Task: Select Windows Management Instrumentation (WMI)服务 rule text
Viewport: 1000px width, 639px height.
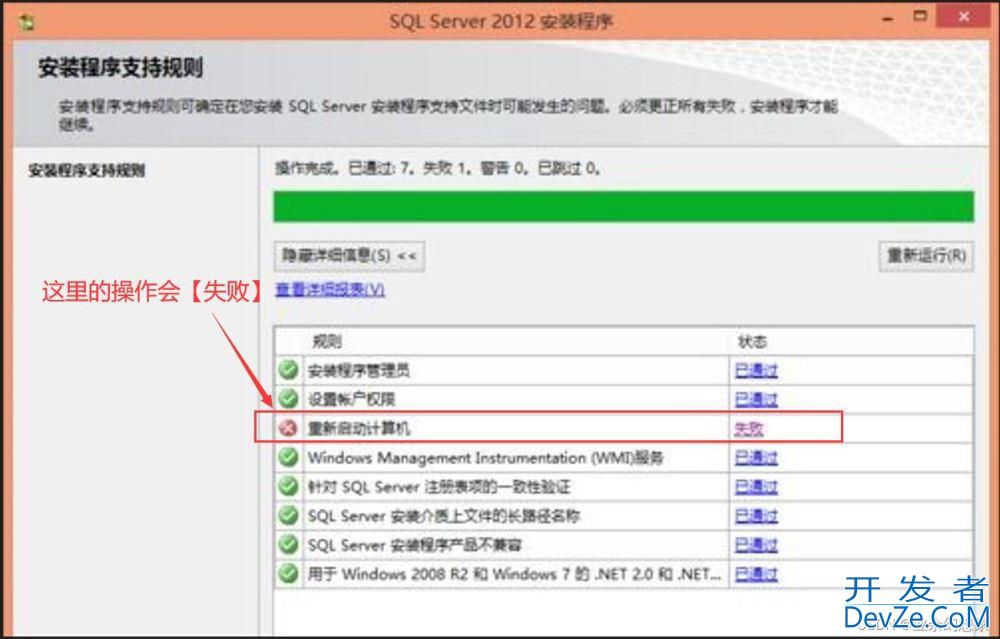Action: [x=485, y=458]
